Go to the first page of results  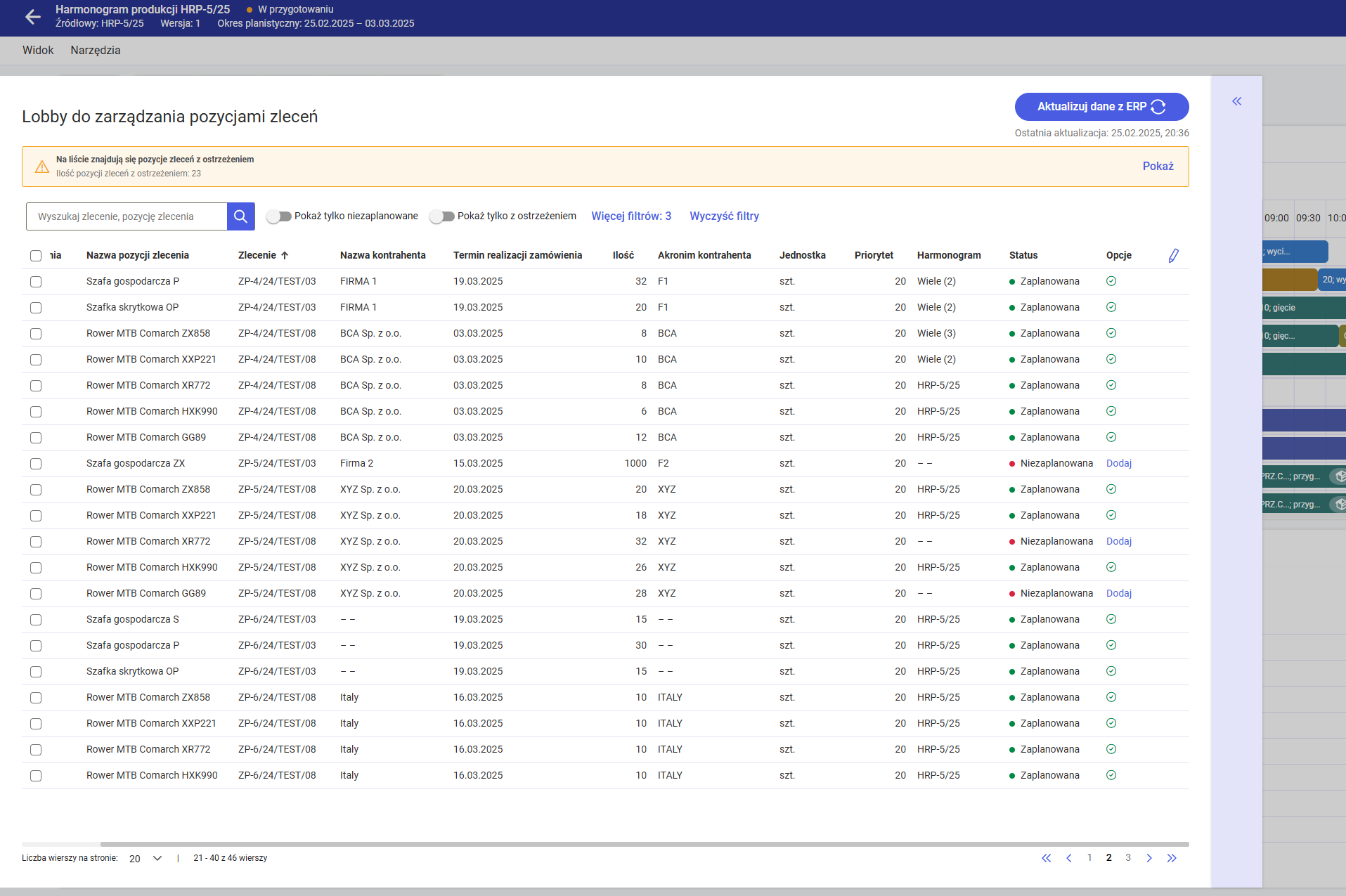1046,858
